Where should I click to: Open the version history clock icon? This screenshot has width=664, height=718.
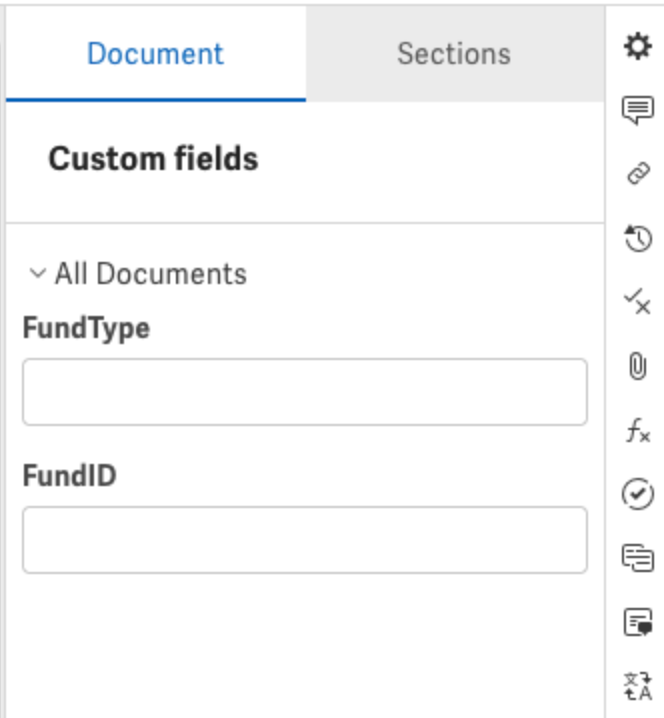[x=637, y=238]
